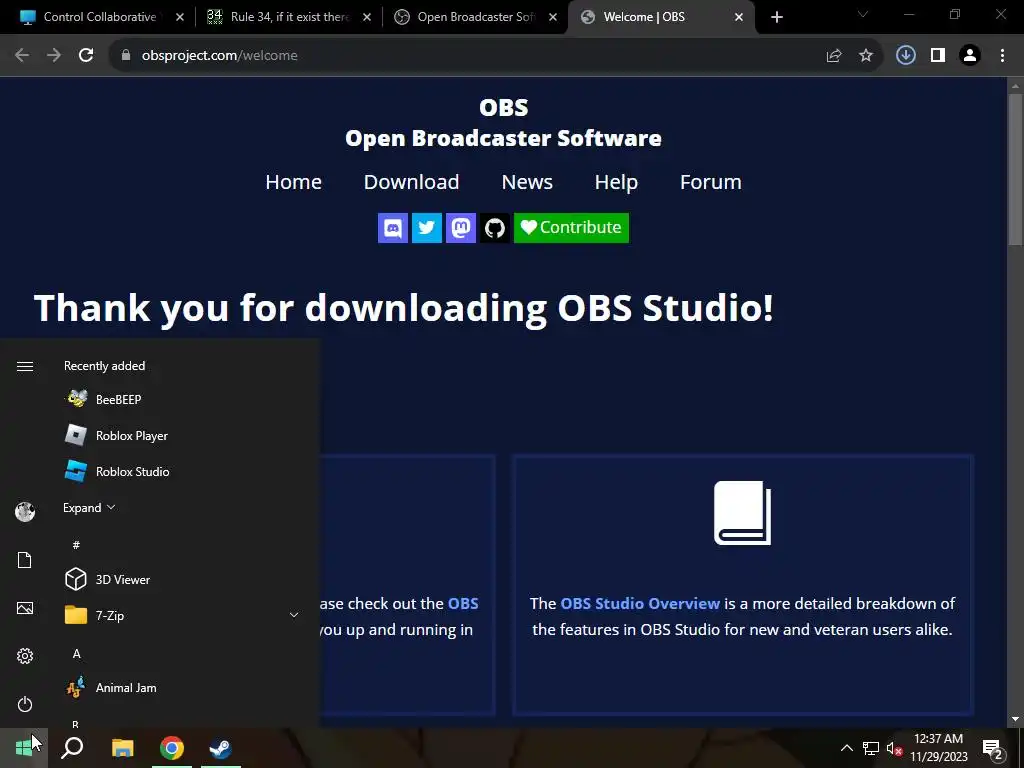This screenshot has height=768, width=1024.
Task: Open Pictures from Start sidebar
Action: coord(25,608)
